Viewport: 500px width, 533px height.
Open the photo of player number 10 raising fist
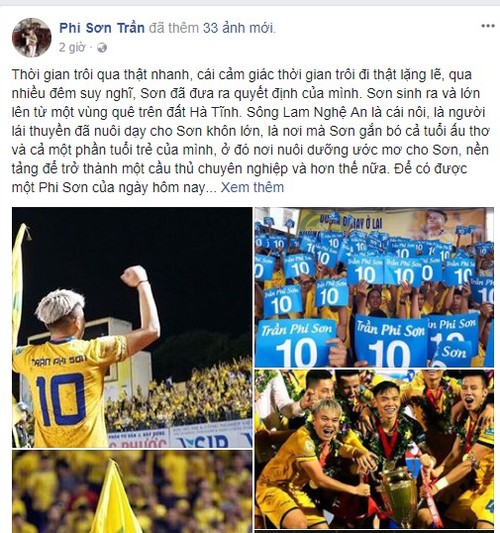click(132, 327)
